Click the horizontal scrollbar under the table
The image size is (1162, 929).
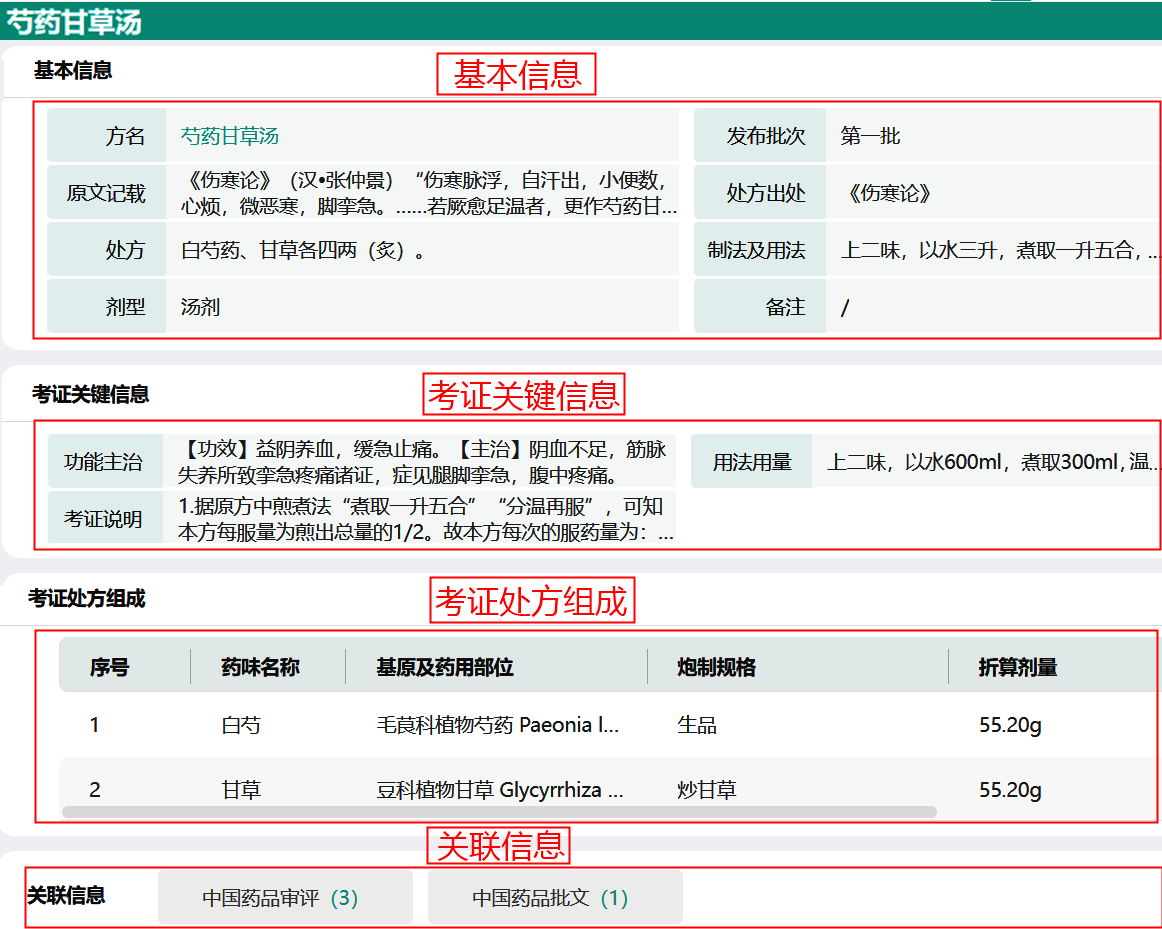[499, 812]
